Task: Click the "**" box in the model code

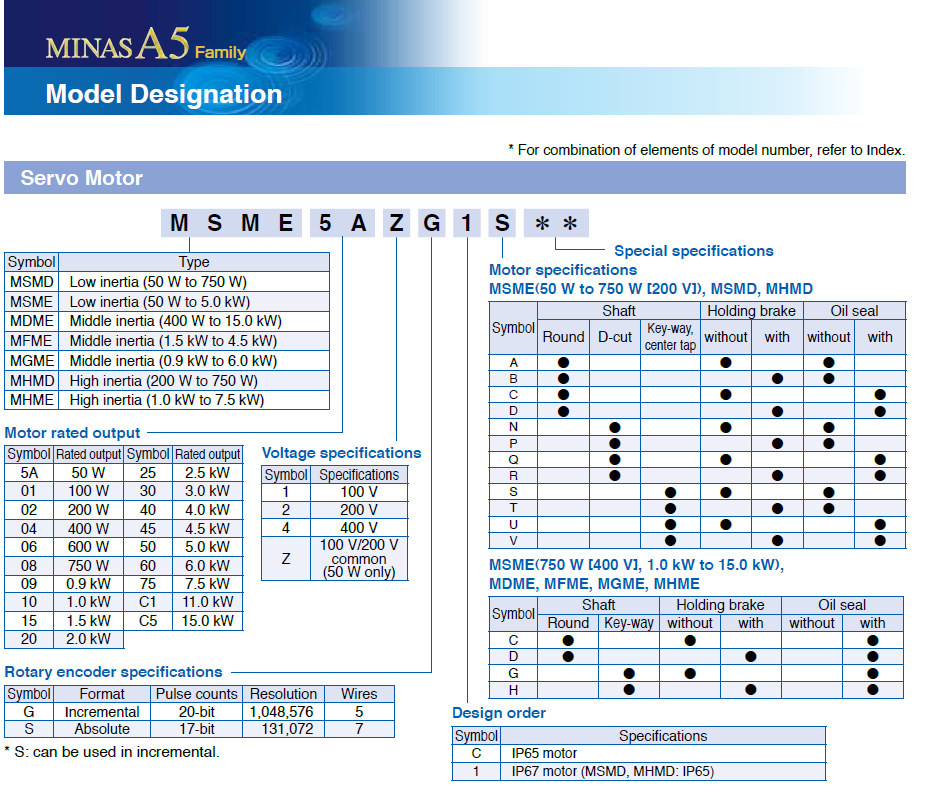Action: [x=556, y=223]
